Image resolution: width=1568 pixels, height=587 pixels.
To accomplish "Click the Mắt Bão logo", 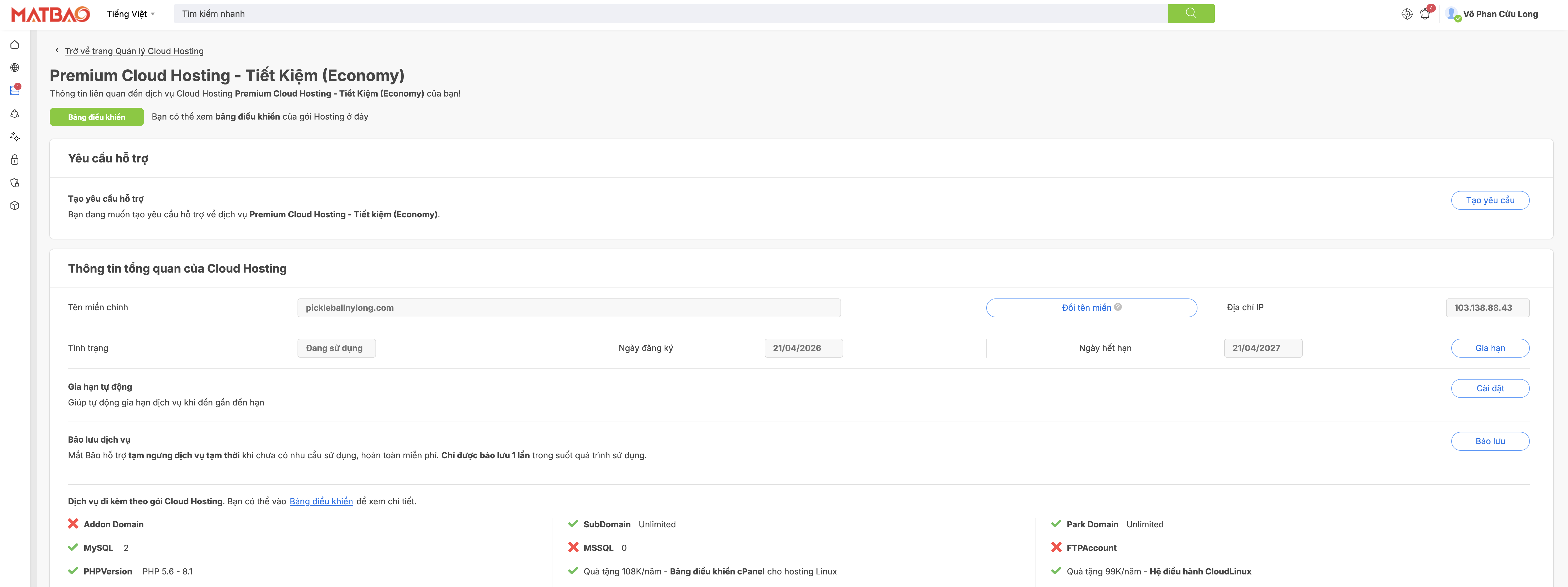I will pyautogui.click(x=51, y=14).
